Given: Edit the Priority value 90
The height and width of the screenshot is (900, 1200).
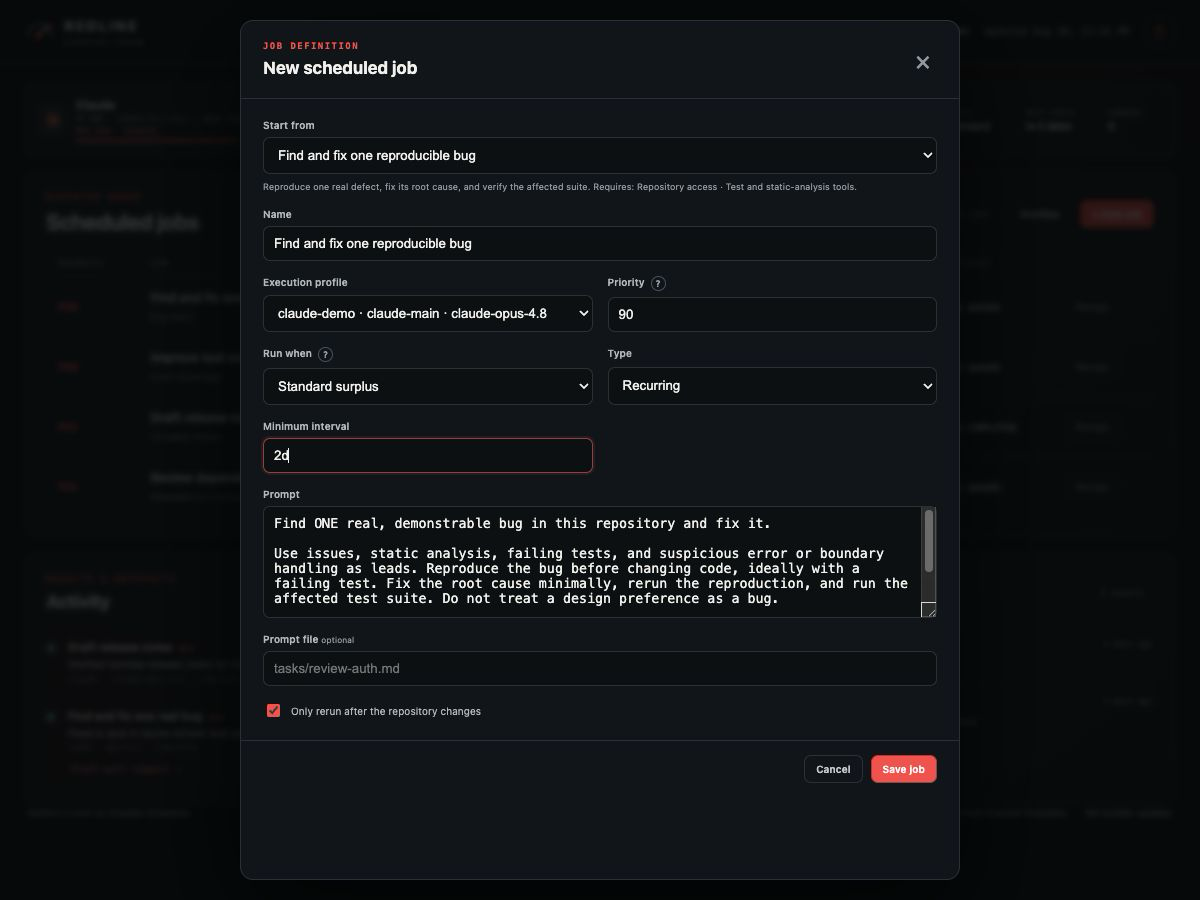Looking at the screenshot, I should pyautogui.click(x=772, y=314).
